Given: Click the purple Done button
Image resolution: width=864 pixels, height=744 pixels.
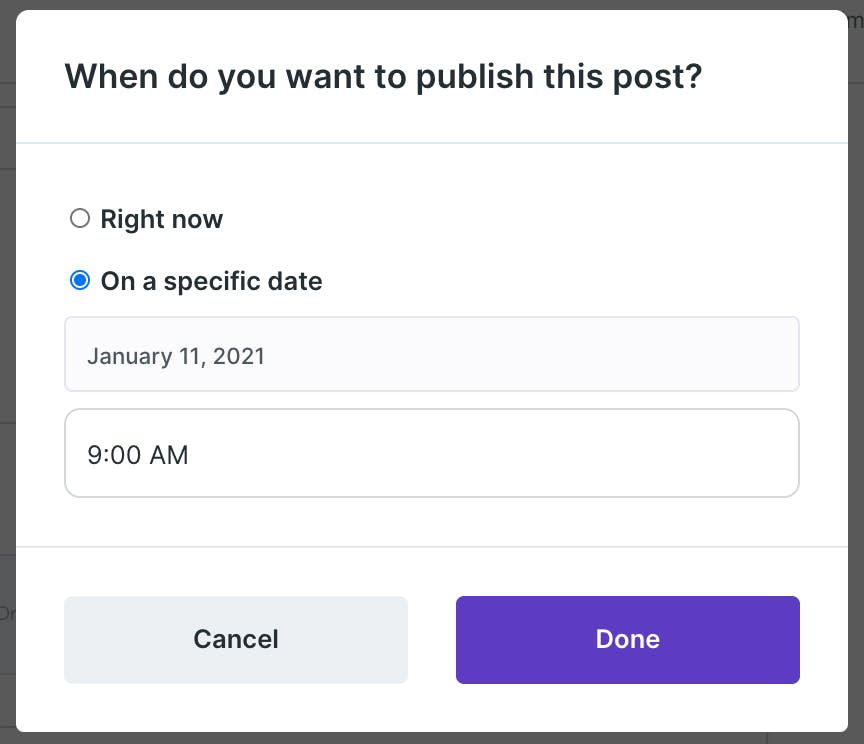Looking at the screenshot, I should tap(628, 640).
